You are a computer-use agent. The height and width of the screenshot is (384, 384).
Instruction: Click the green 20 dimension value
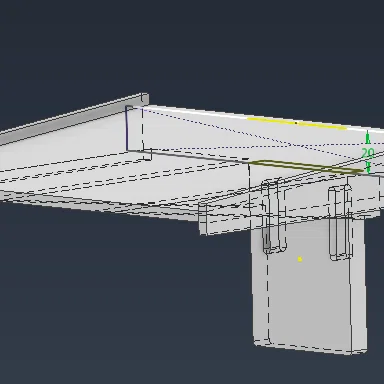tap(368, 153)
